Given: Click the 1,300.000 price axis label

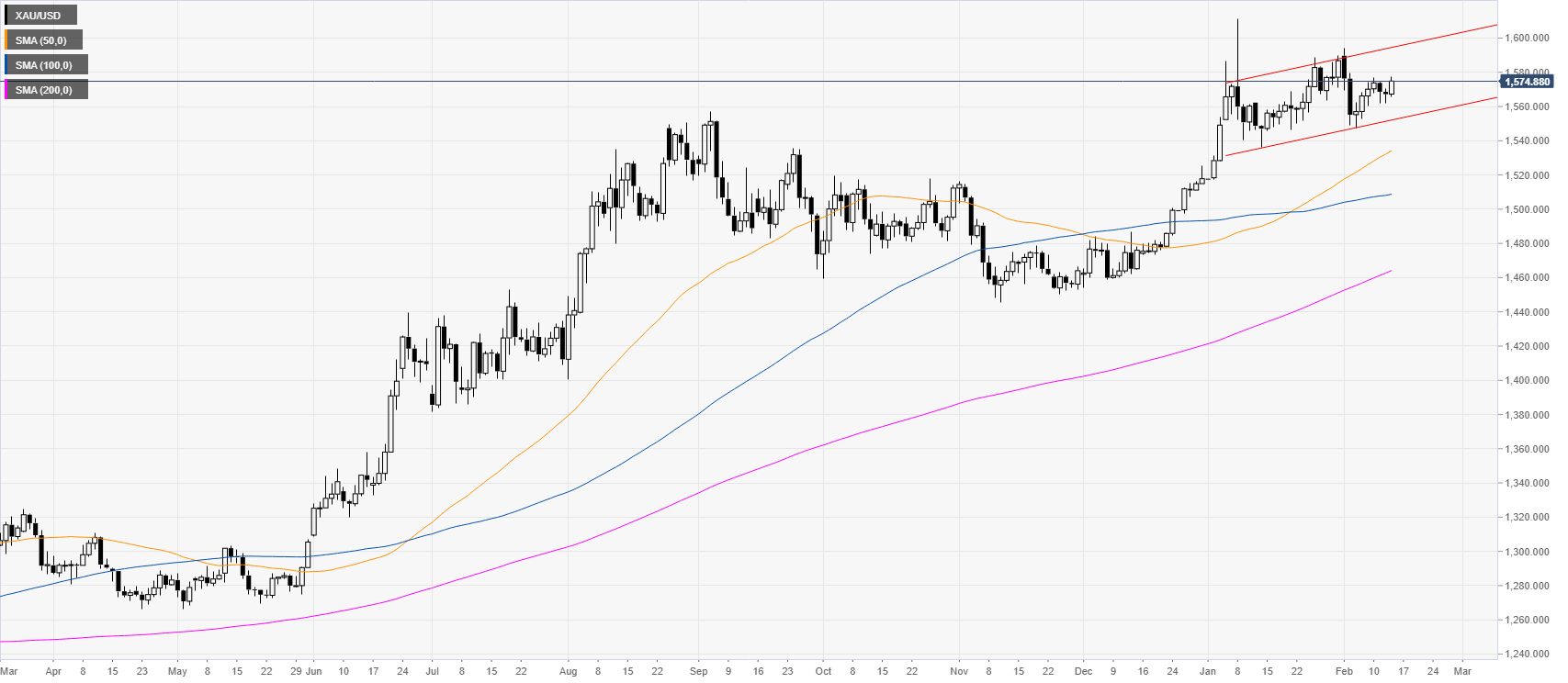Looking at the screenshot, I should [1527, 552].
